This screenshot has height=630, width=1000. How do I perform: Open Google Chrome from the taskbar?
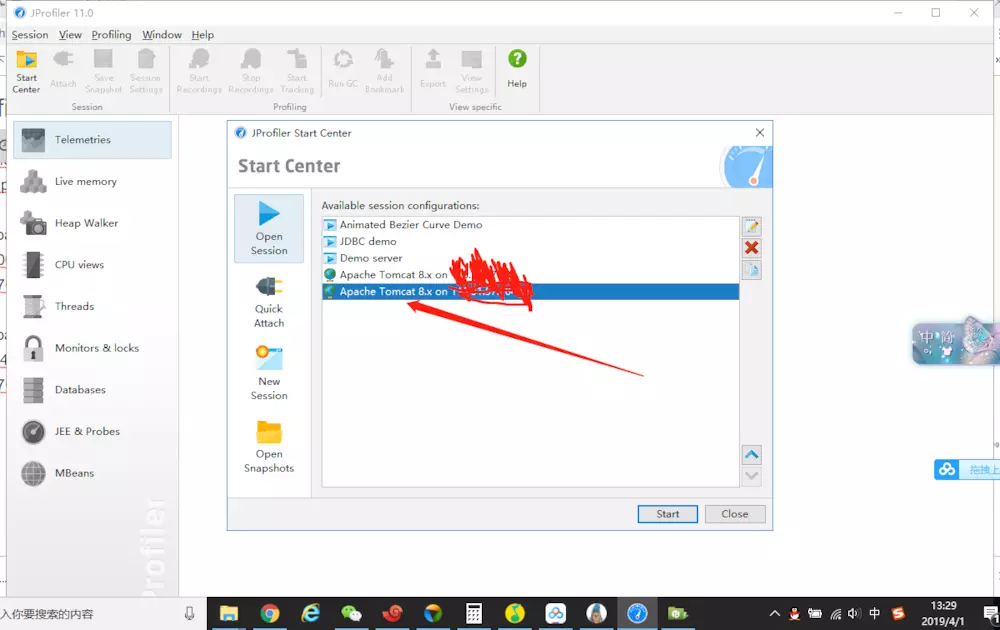coord(270,613)
